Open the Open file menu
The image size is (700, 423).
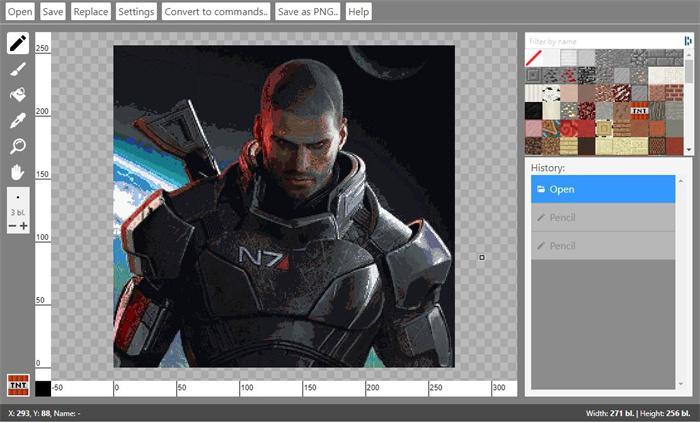[x=20, y=12]
